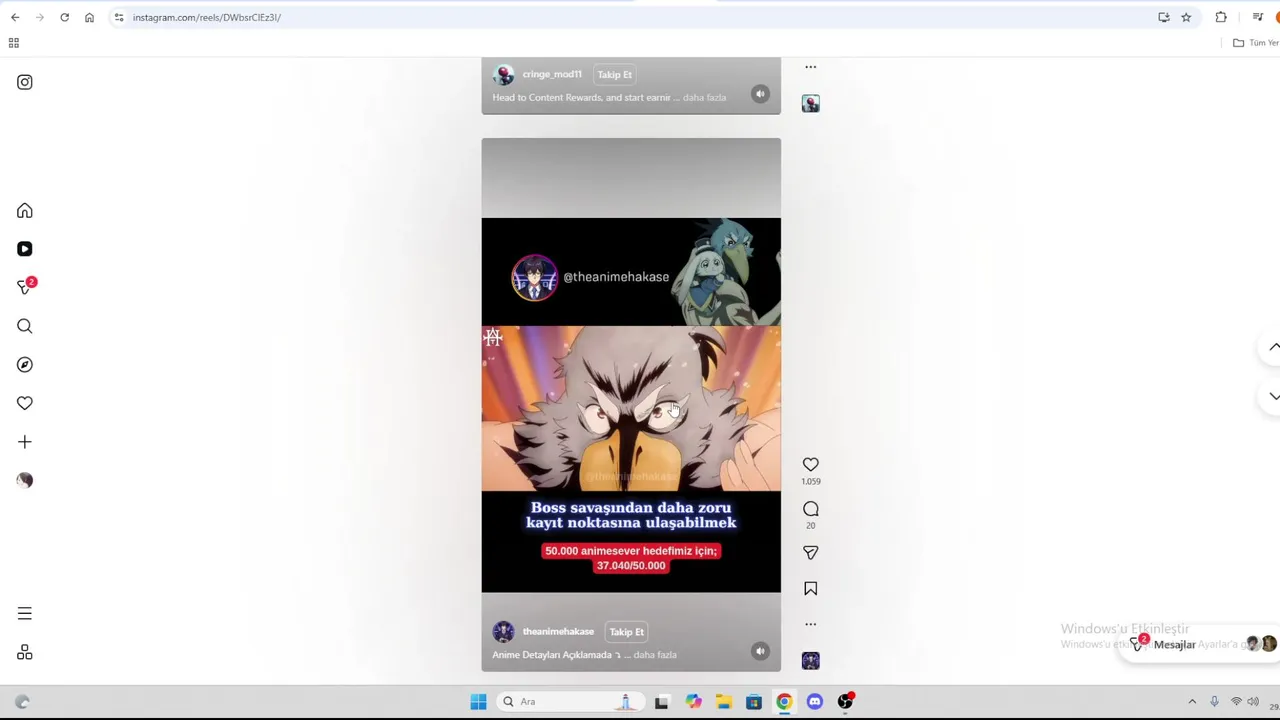1280x720 pixels.
Task: Open Discord from taskbar
Action: 815,702
